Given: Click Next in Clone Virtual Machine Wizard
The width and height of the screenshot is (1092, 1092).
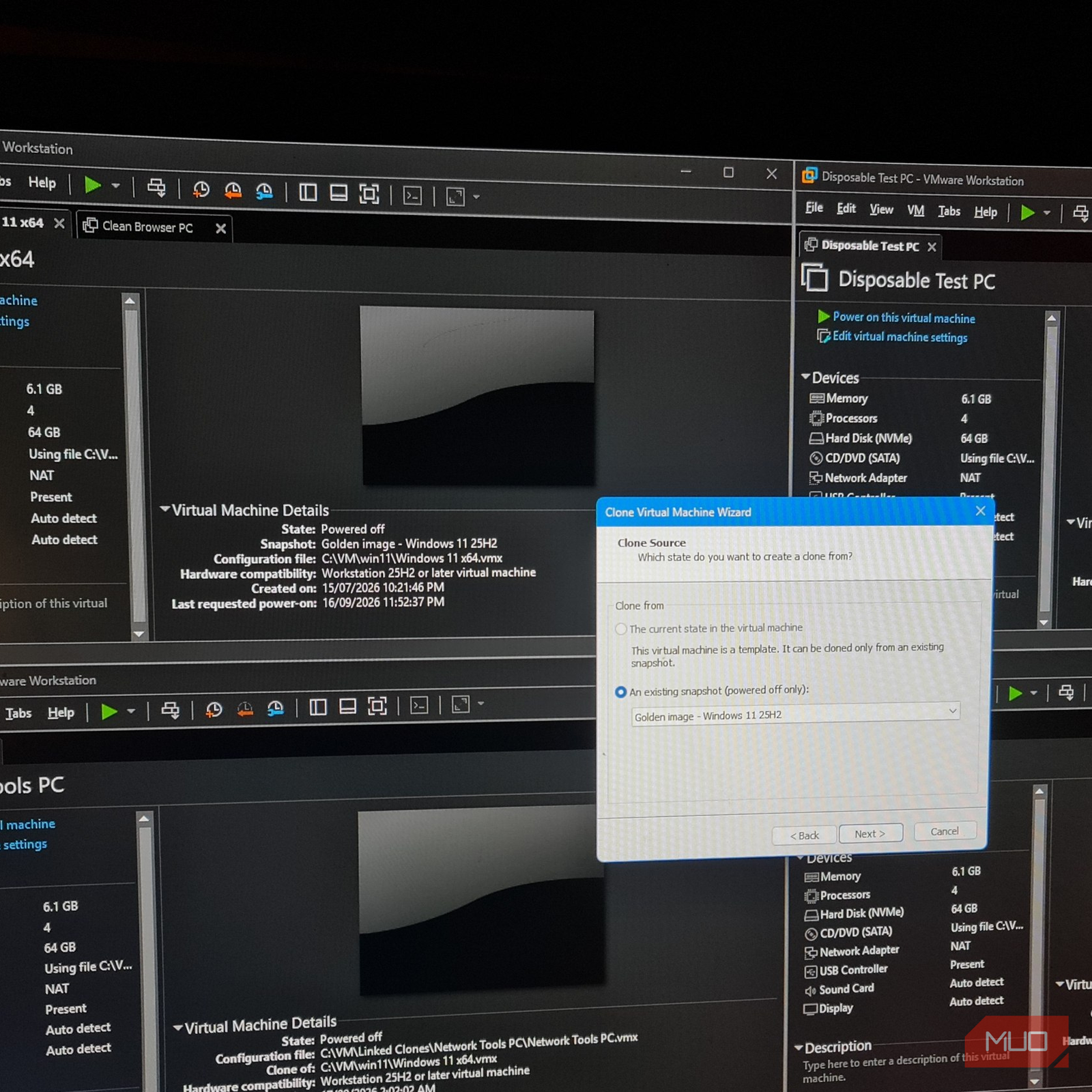Looking at the screenshot, I should pyautogui.click(x=871, y=833).
